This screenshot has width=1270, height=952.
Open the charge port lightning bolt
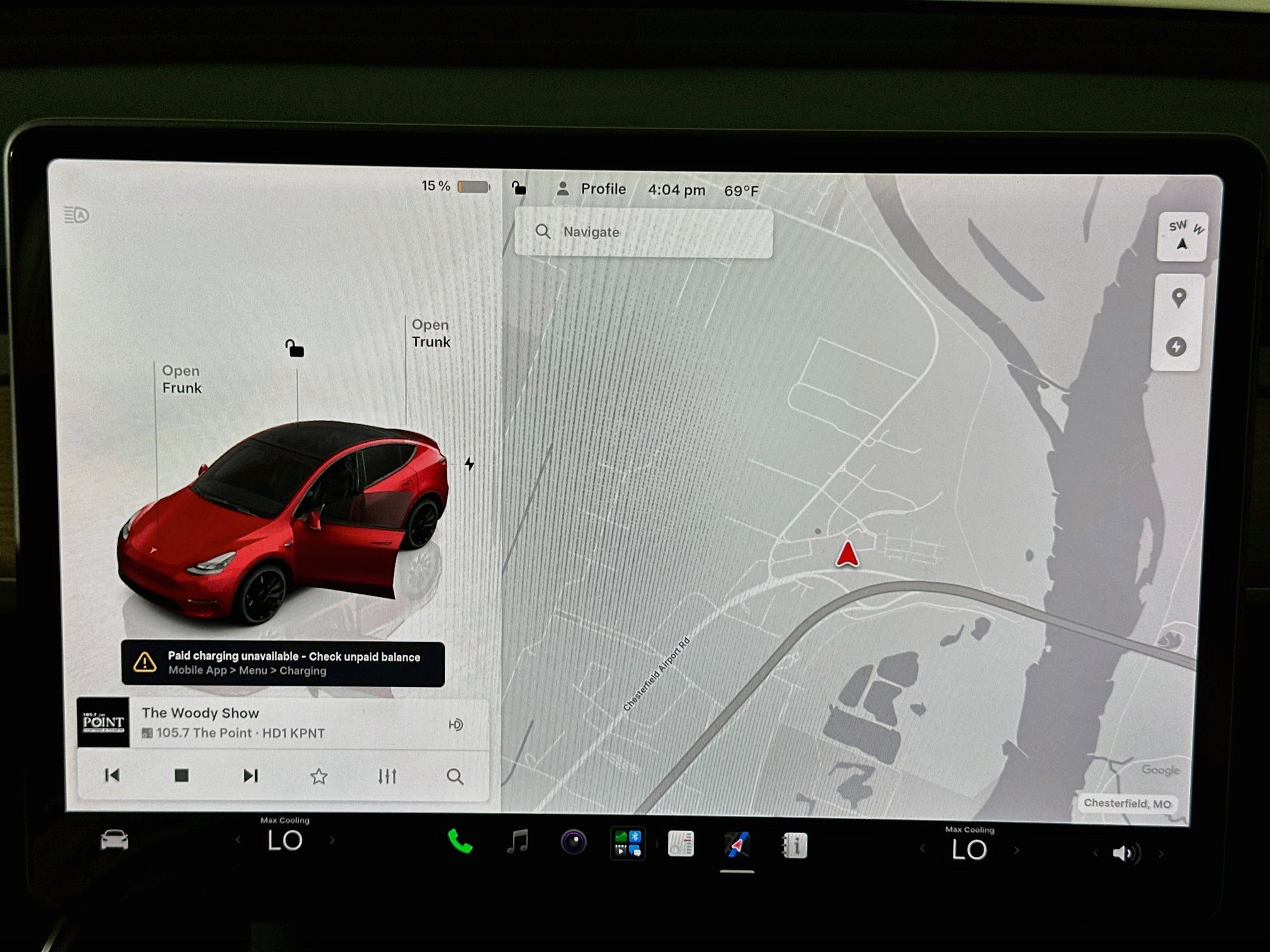click(469, 464)
